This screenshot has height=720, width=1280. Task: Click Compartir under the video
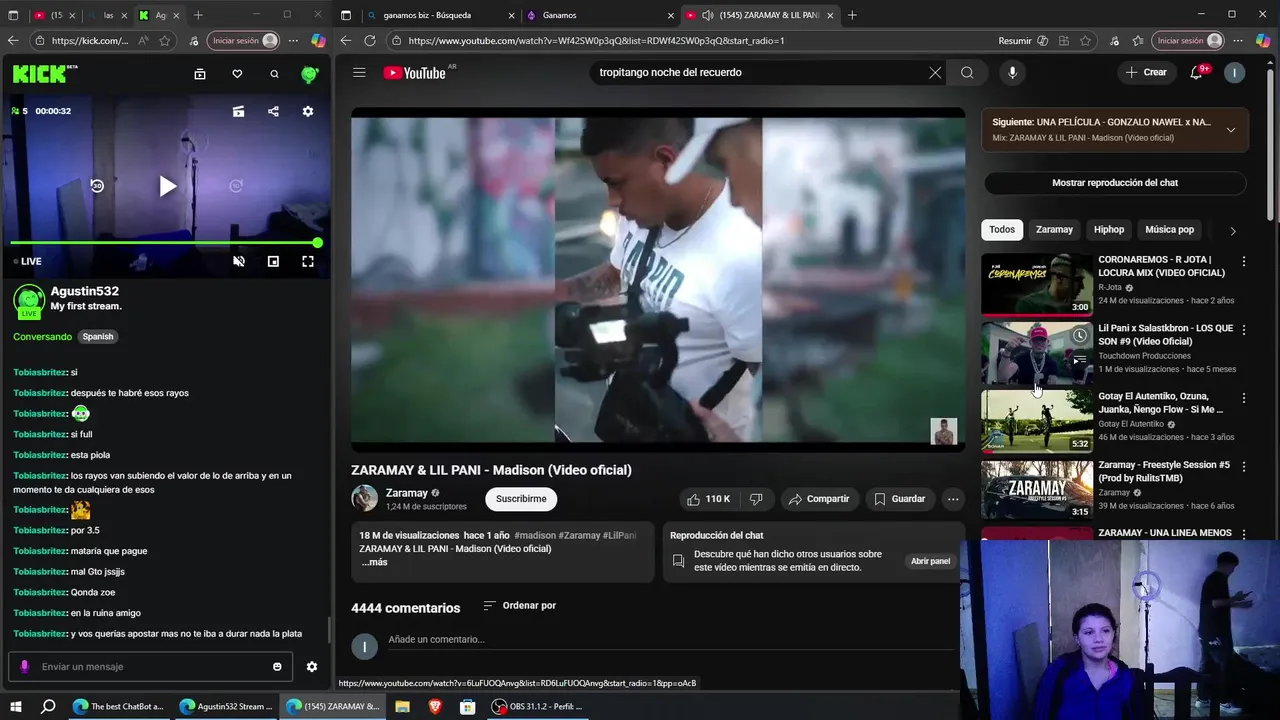tap(818, 499)
